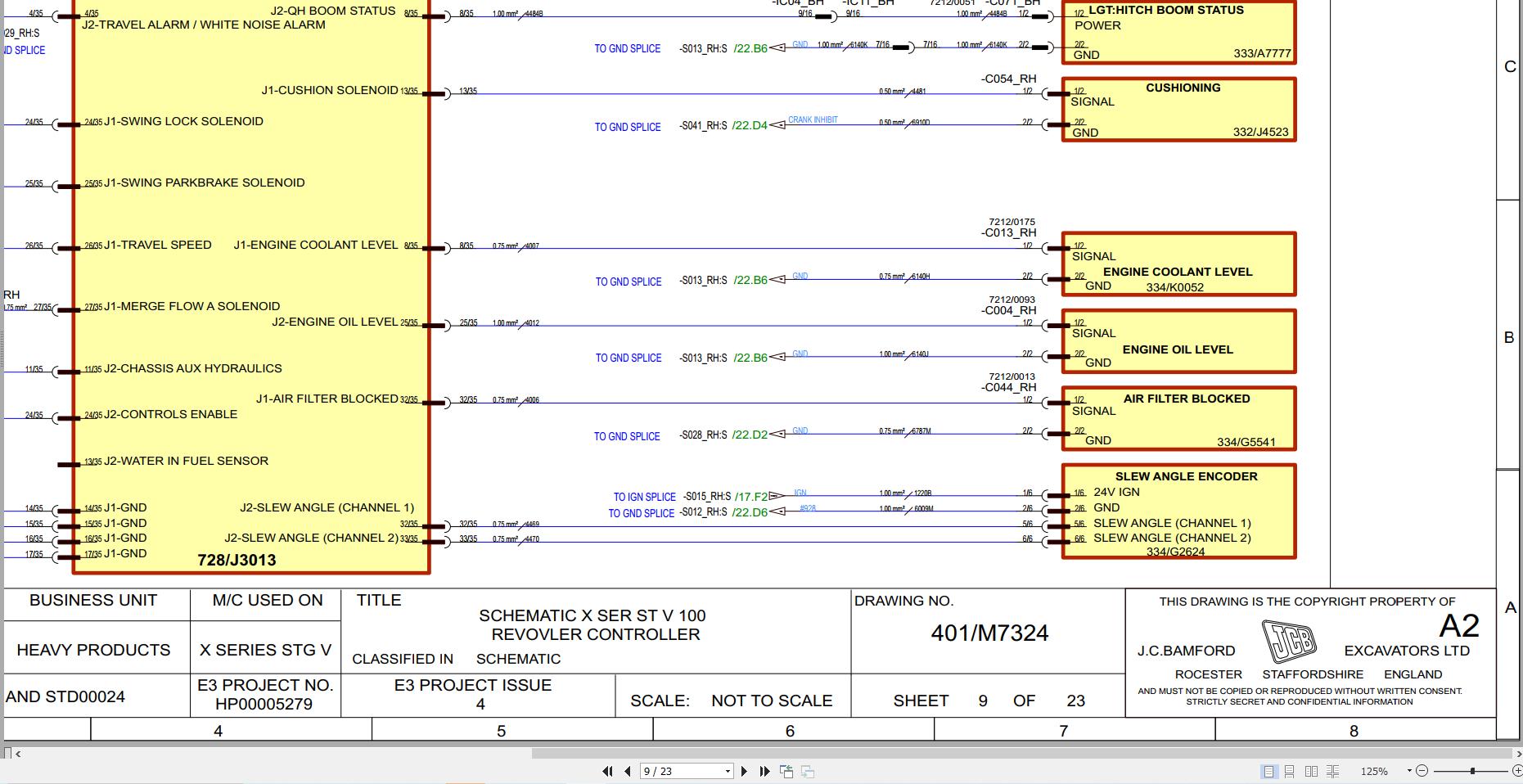
Task: Click the SLEW ANGLE ENCODER title
Action: click(x=1186, y=476)
